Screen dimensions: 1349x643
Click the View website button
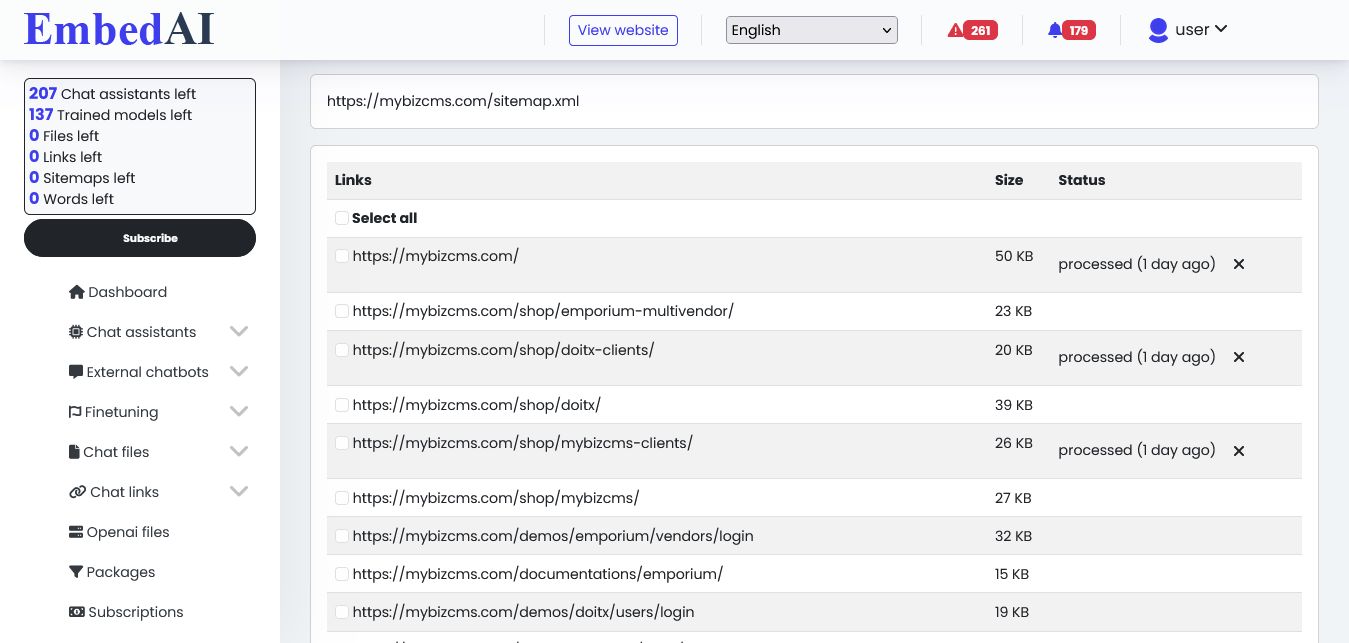pyautogui.click(x=623, y=30)
